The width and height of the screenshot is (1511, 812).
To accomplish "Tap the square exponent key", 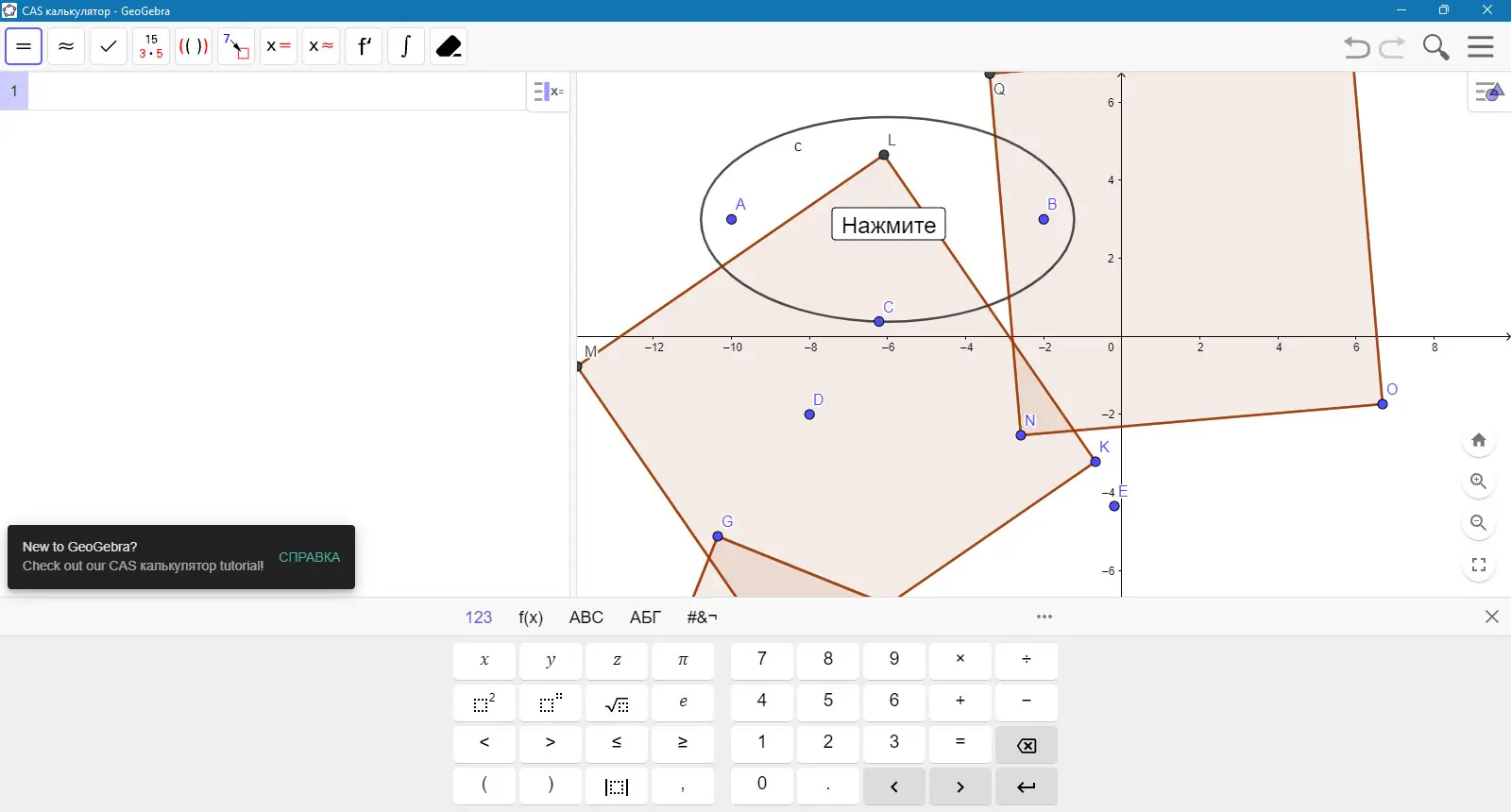I will 484,702.
